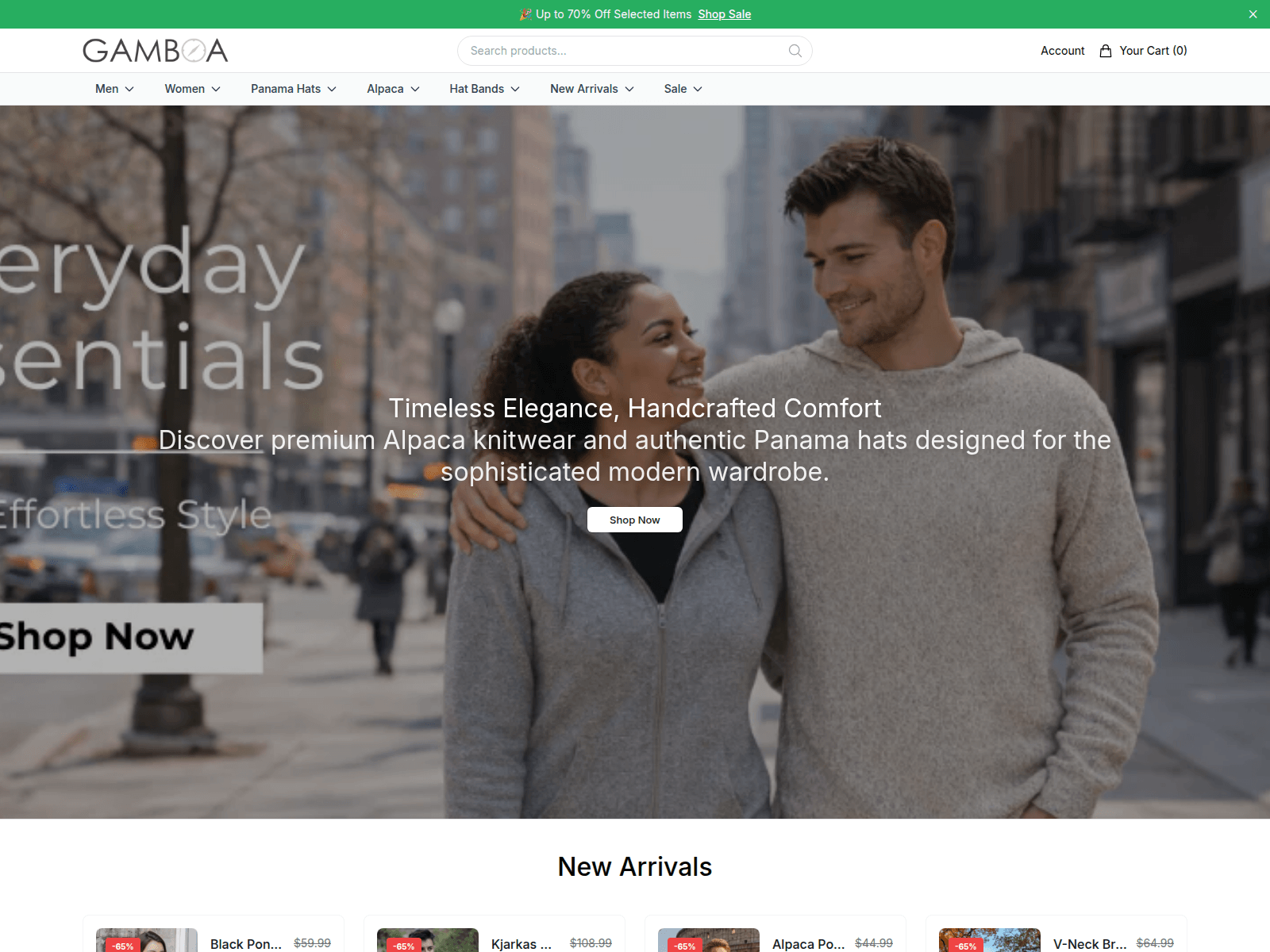1270x952 pixels.
Task: Click the $64.99 crossed-out price
Action: tap(1155, 942)
